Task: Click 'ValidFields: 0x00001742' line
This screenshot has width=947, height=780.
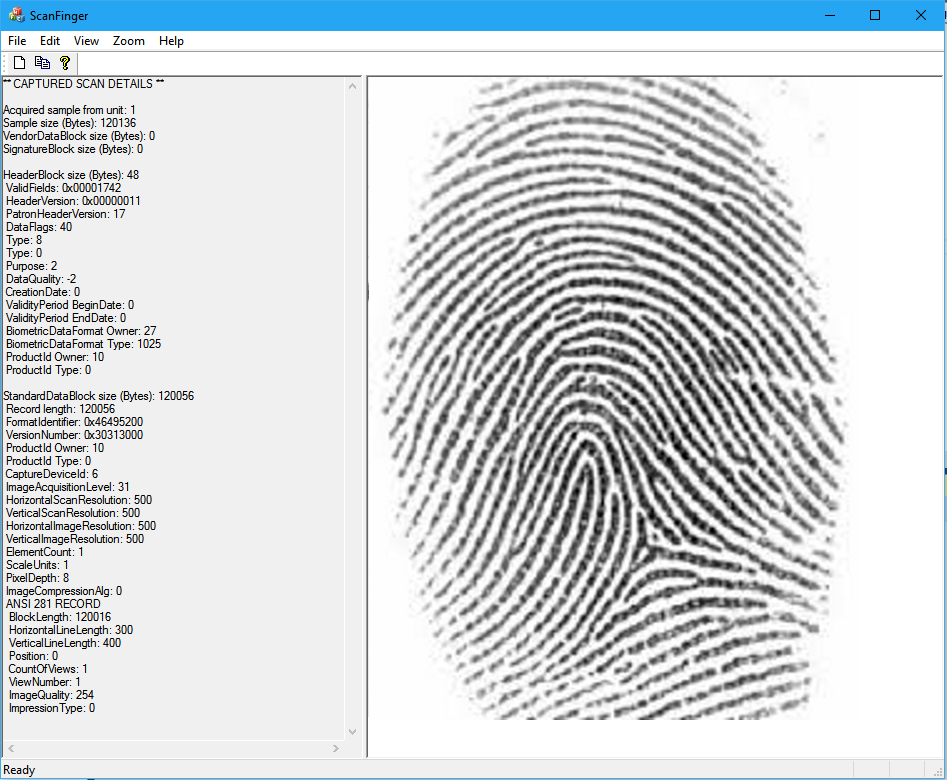Action: [x=63, y=188]
